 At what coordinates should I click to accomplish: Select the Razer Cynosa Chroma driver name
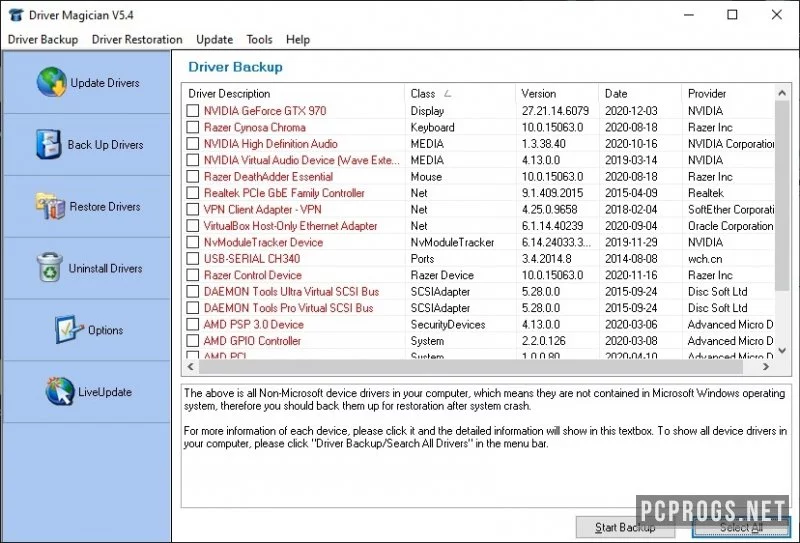pyautogui.click(x=255, y=127)
